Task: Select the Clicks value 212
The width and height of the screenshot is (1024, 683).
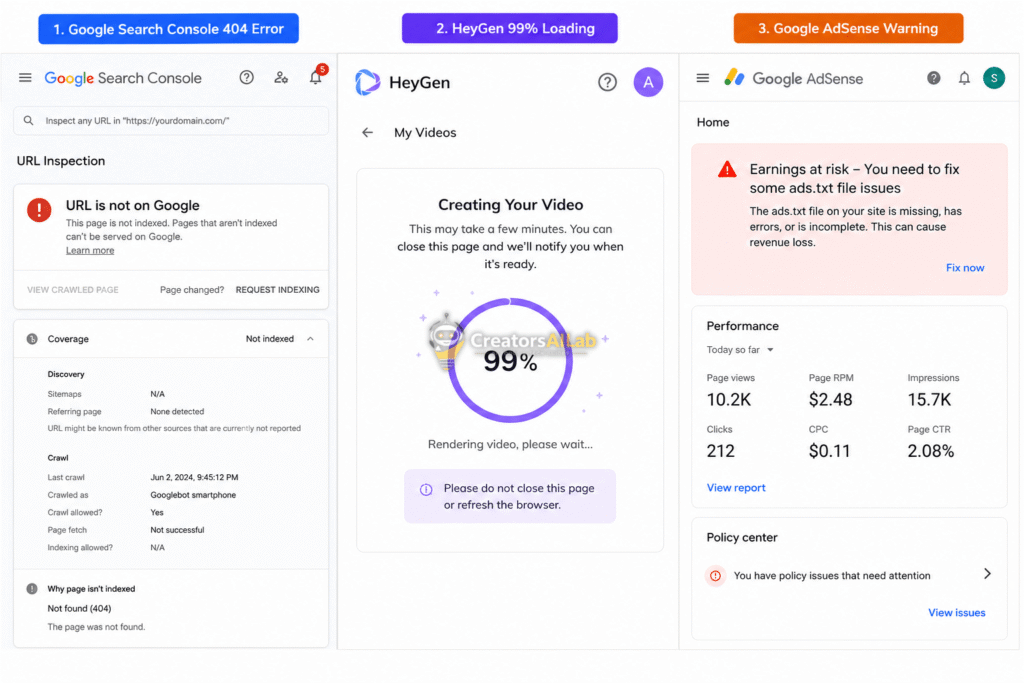Action: coord(720,451)
